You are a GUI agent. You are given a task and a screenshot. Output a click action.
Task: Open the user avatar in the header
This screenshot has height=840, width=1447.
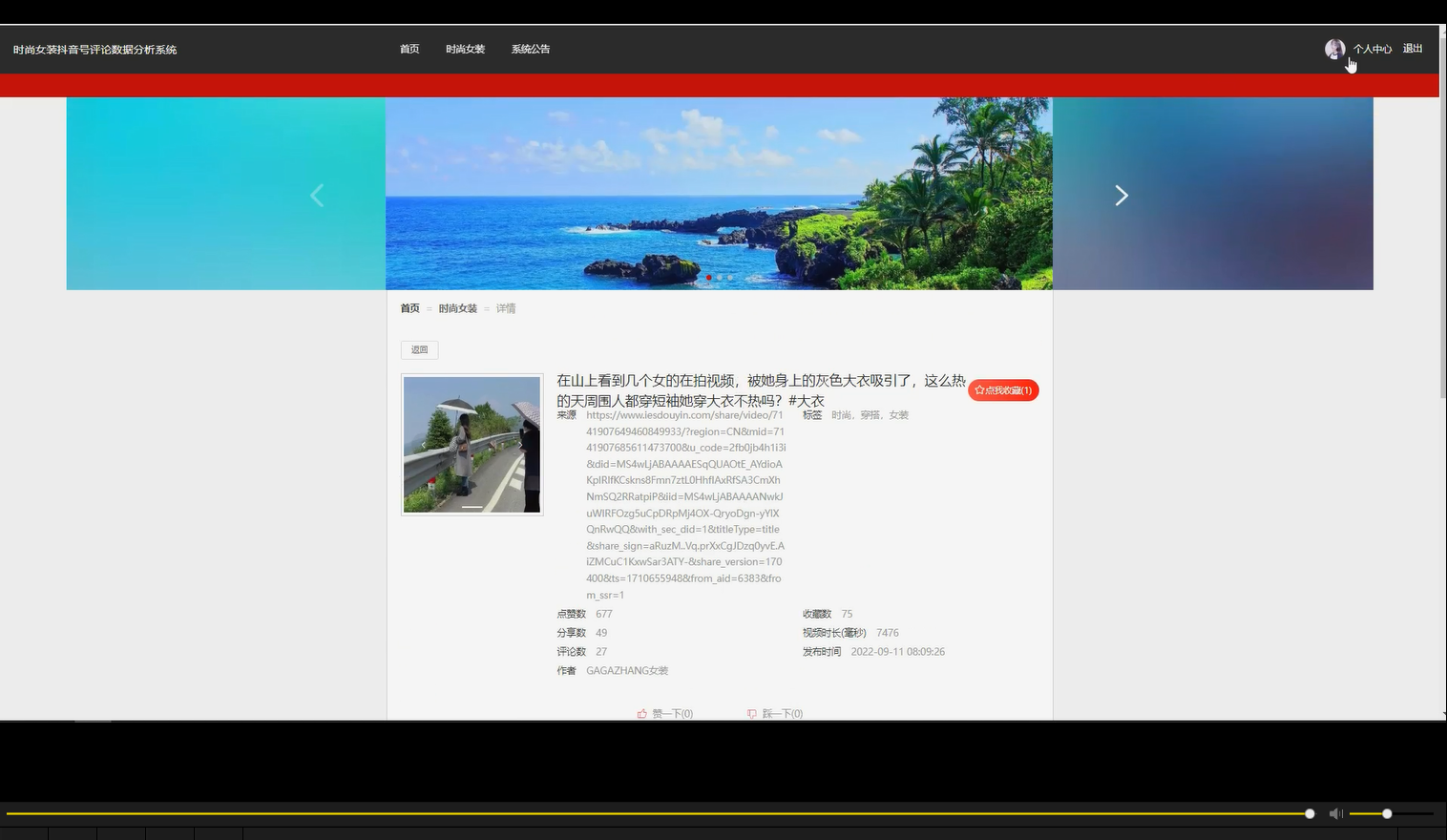[x=1334, y=50]
